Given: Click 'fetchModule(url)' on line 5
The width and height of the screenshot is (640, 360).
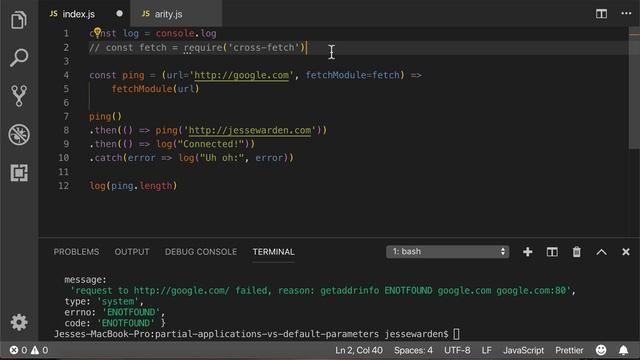Looking at the screenshot, I should point(156,89).
